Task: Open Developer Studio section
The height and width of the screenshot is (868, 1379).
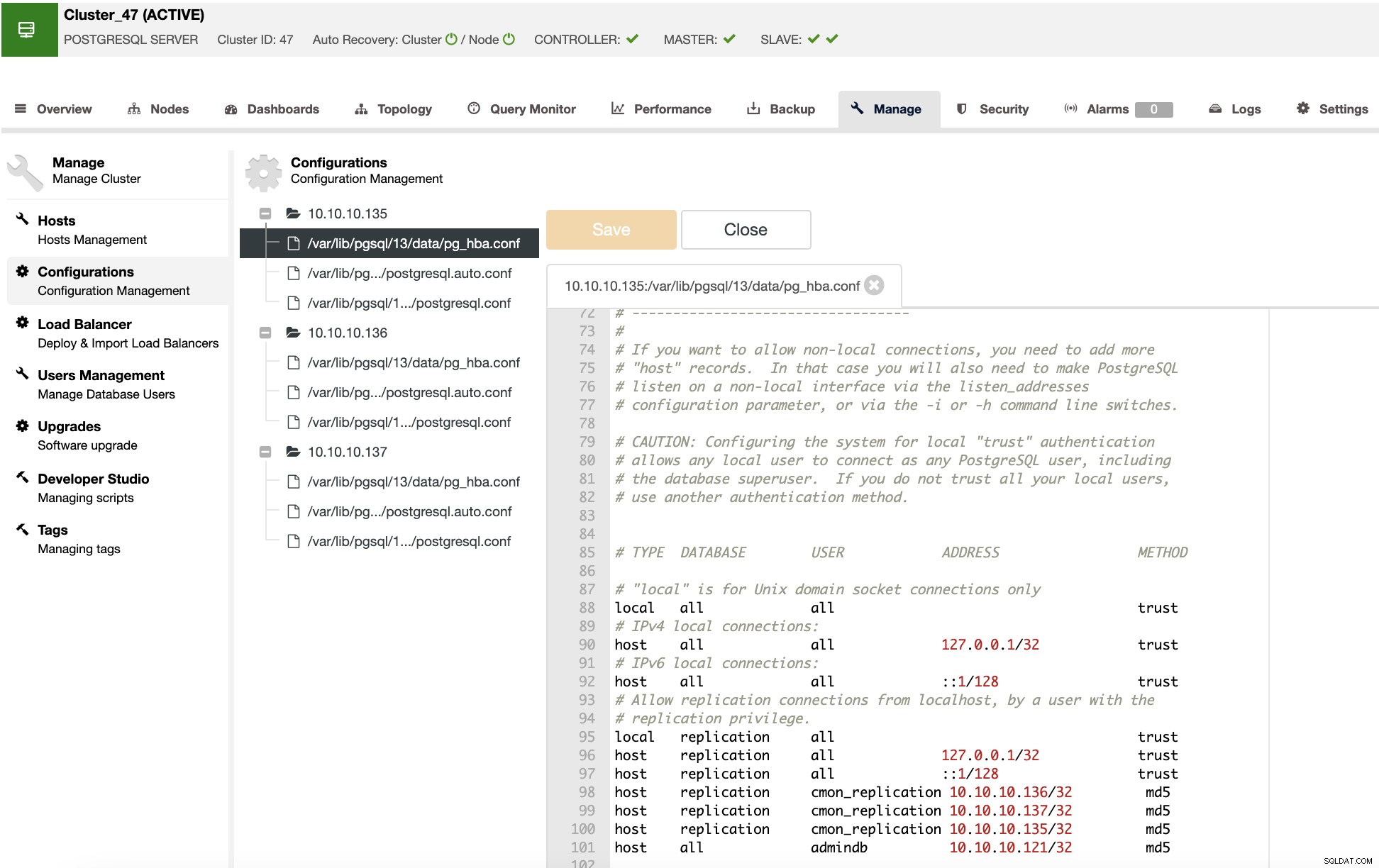Action: click(118, 488)
